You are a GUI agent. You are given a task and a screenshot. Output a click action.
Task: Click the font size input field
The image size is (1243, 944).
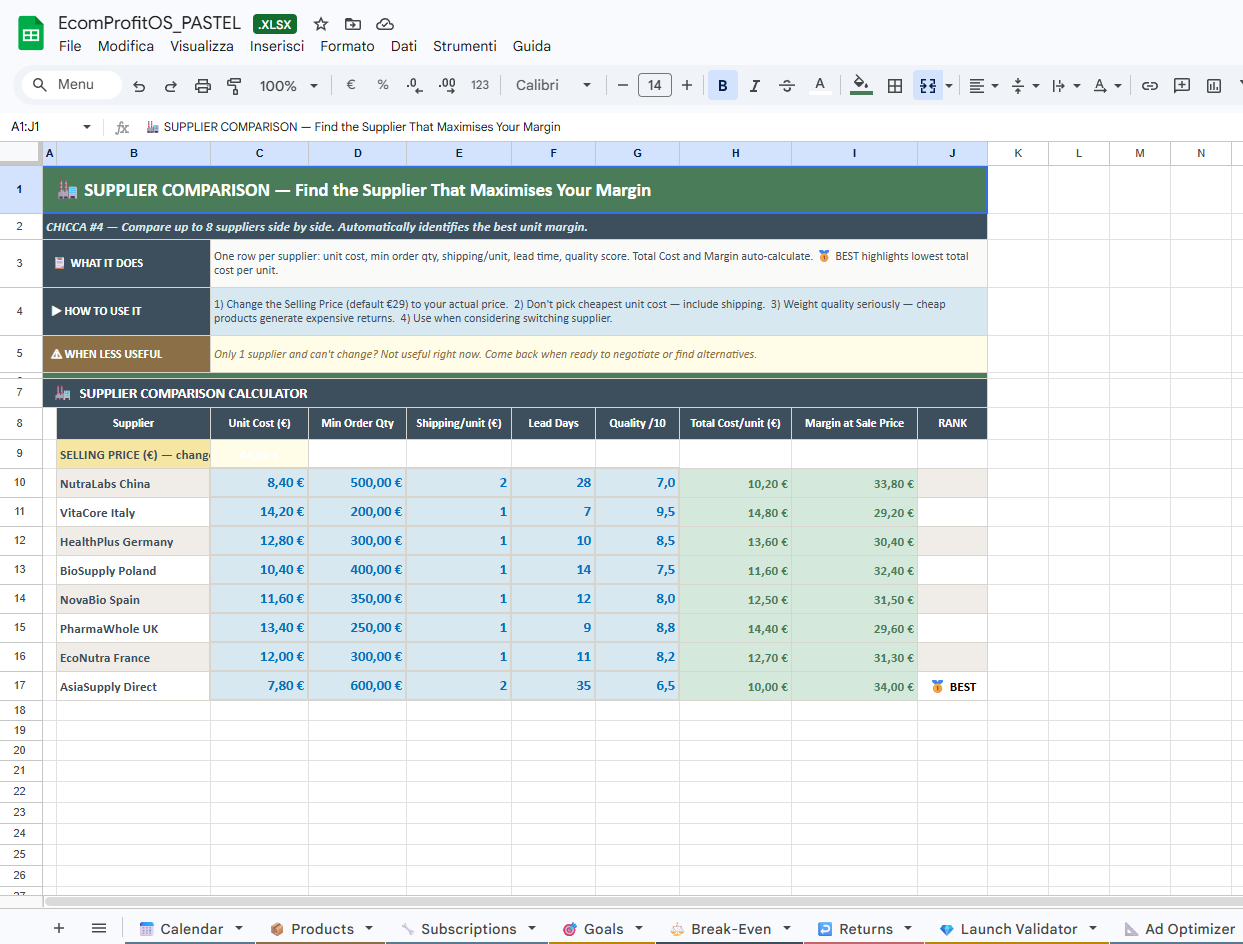point(654,86)
